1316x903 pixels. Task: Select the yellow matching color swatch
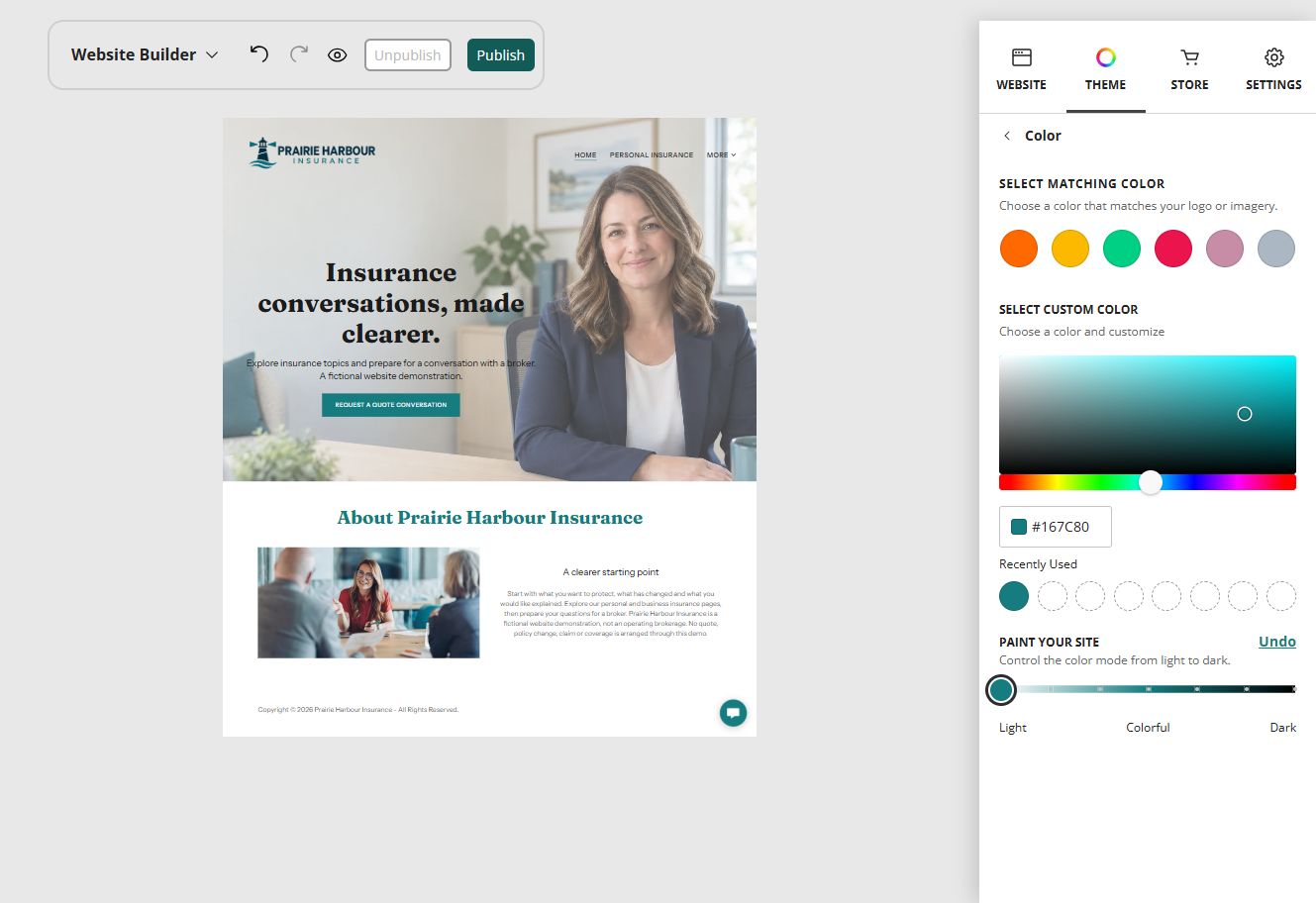tap(1070, 249)
